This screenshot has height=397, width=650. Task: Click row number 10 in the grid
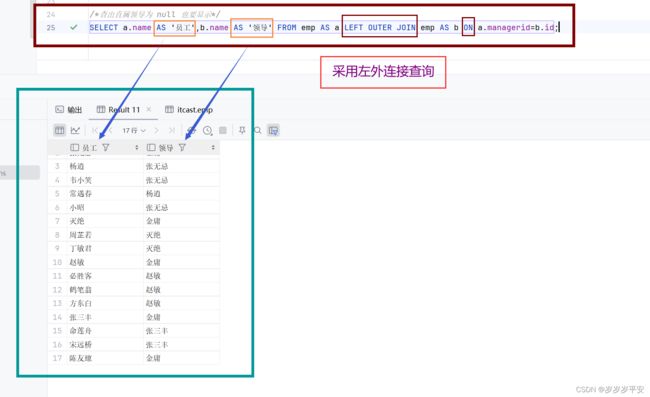click(57, 262)
